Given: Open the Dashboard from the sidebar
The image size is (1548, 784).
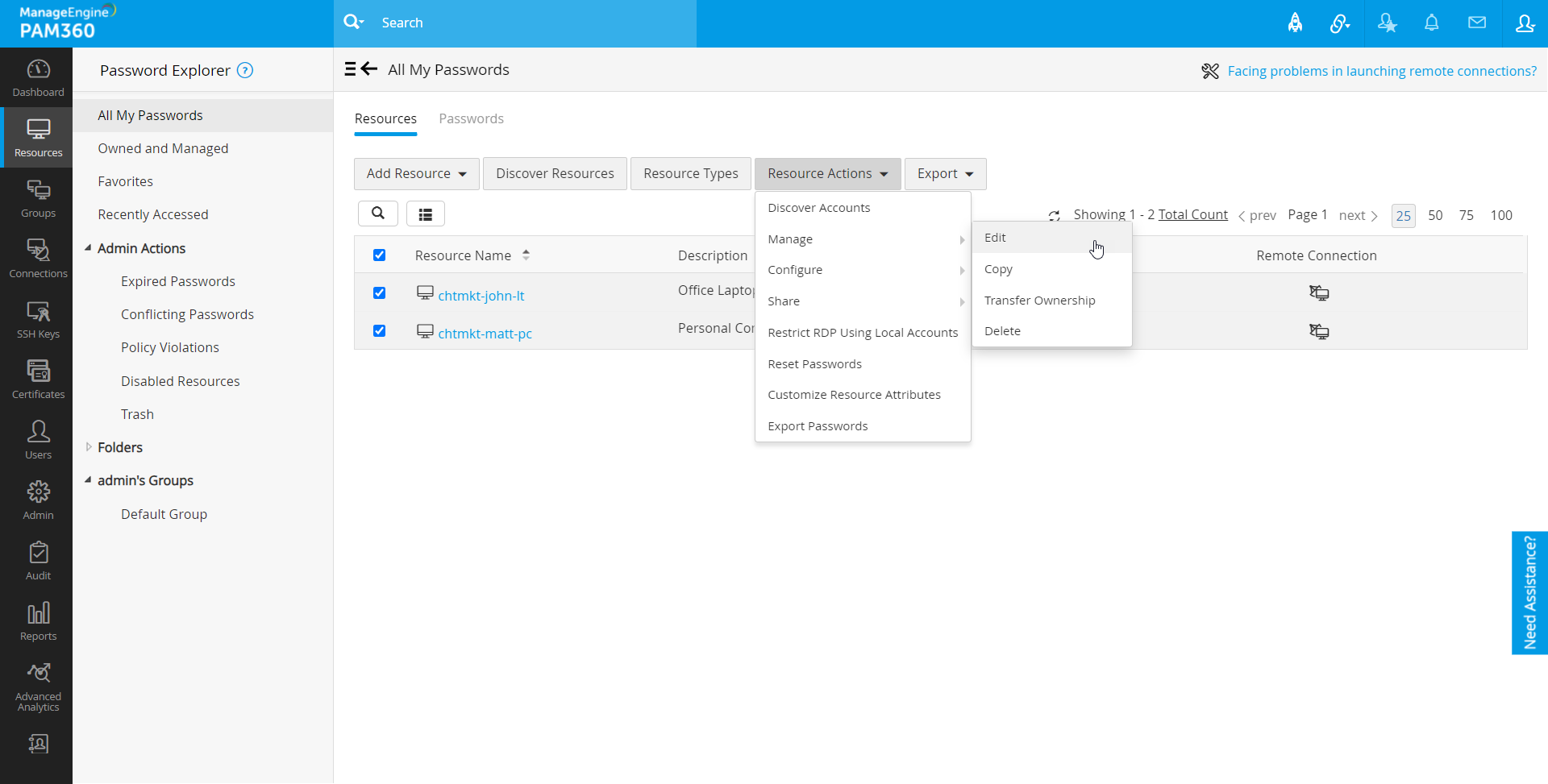Looking at the screenshot, I should tap(38, 77).
